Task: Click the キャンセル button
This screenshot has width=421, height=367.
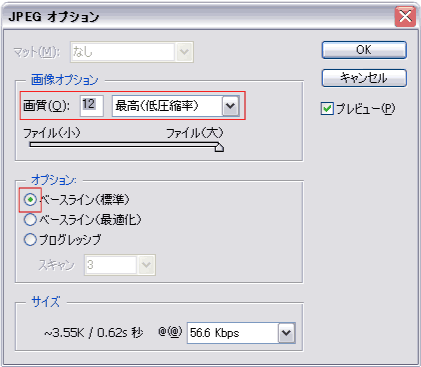Action: click(x=364, y=78)
